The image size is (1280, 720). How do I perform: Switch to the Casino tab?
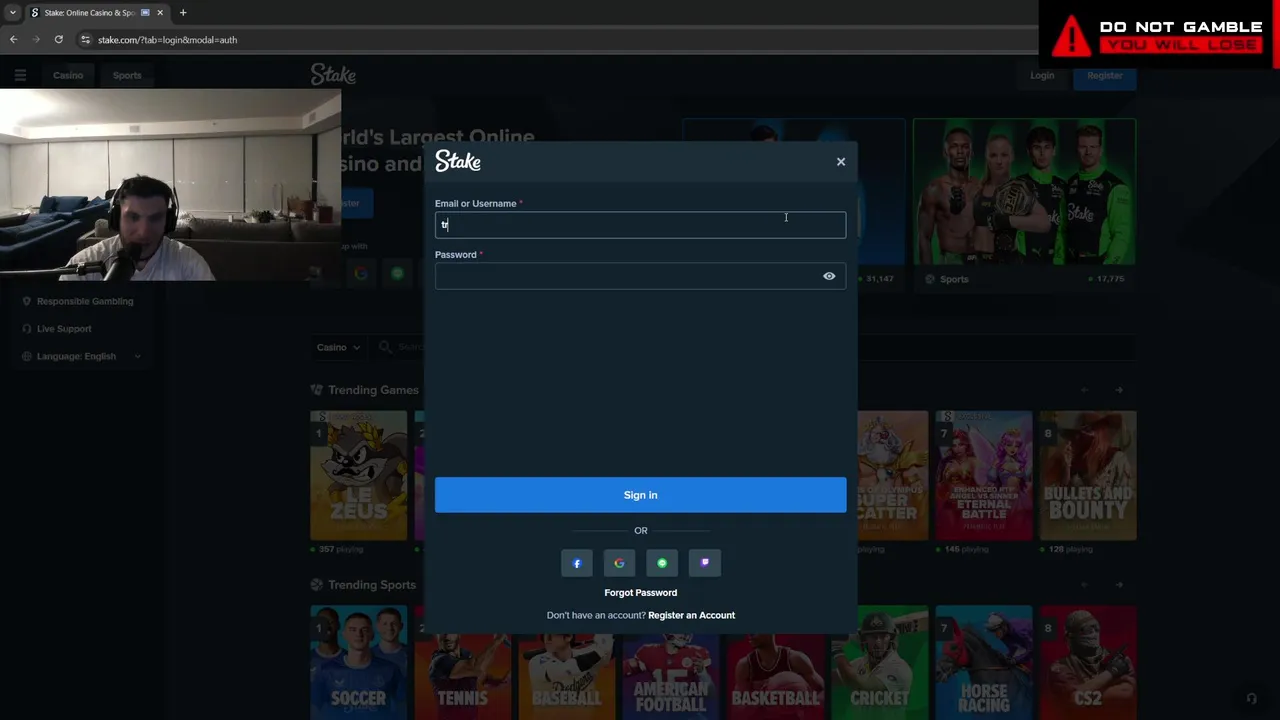(68, 75)
